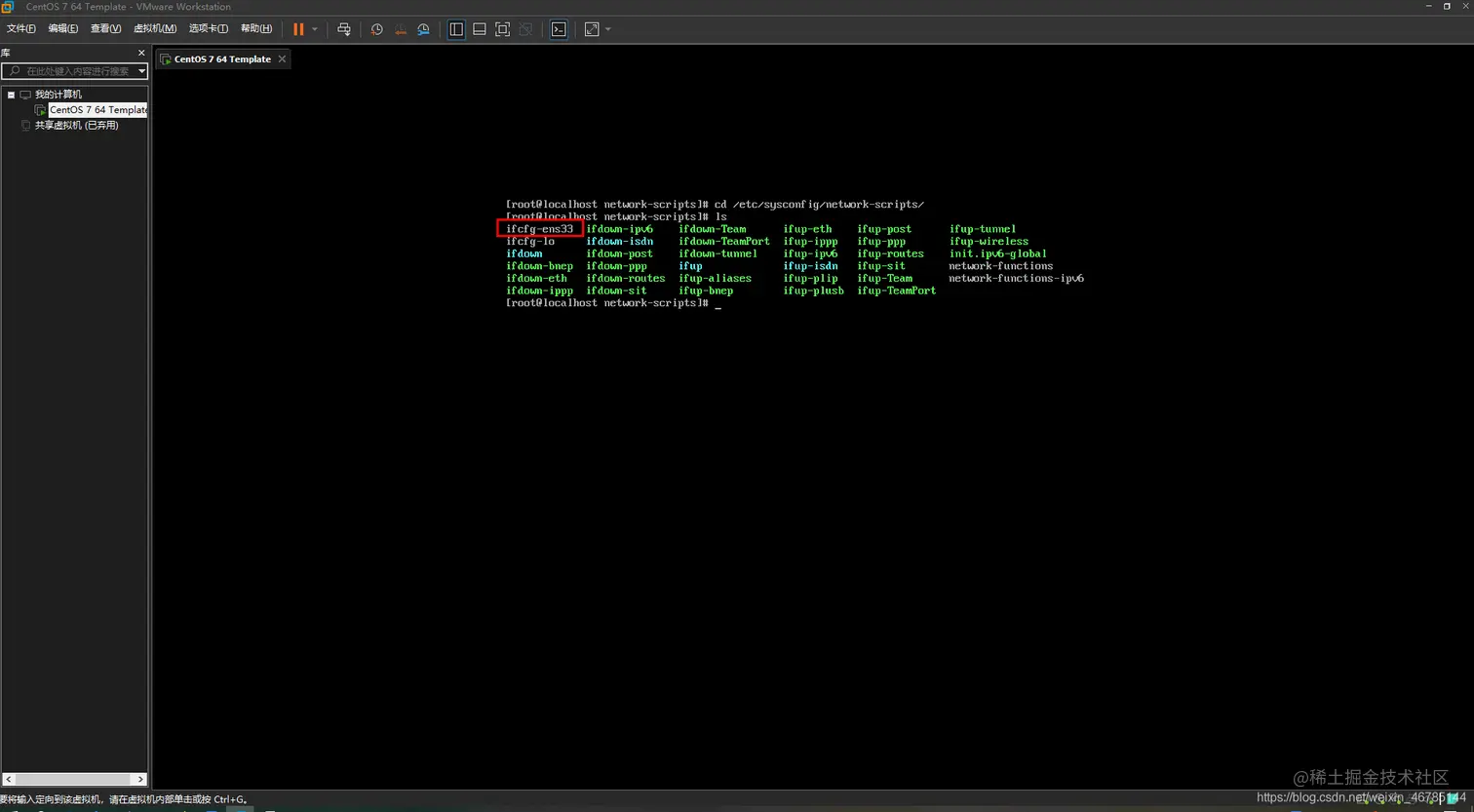Open the 选项卡(T) menu
Viewport: 1474px width, 812px height.
coord(209,29)
